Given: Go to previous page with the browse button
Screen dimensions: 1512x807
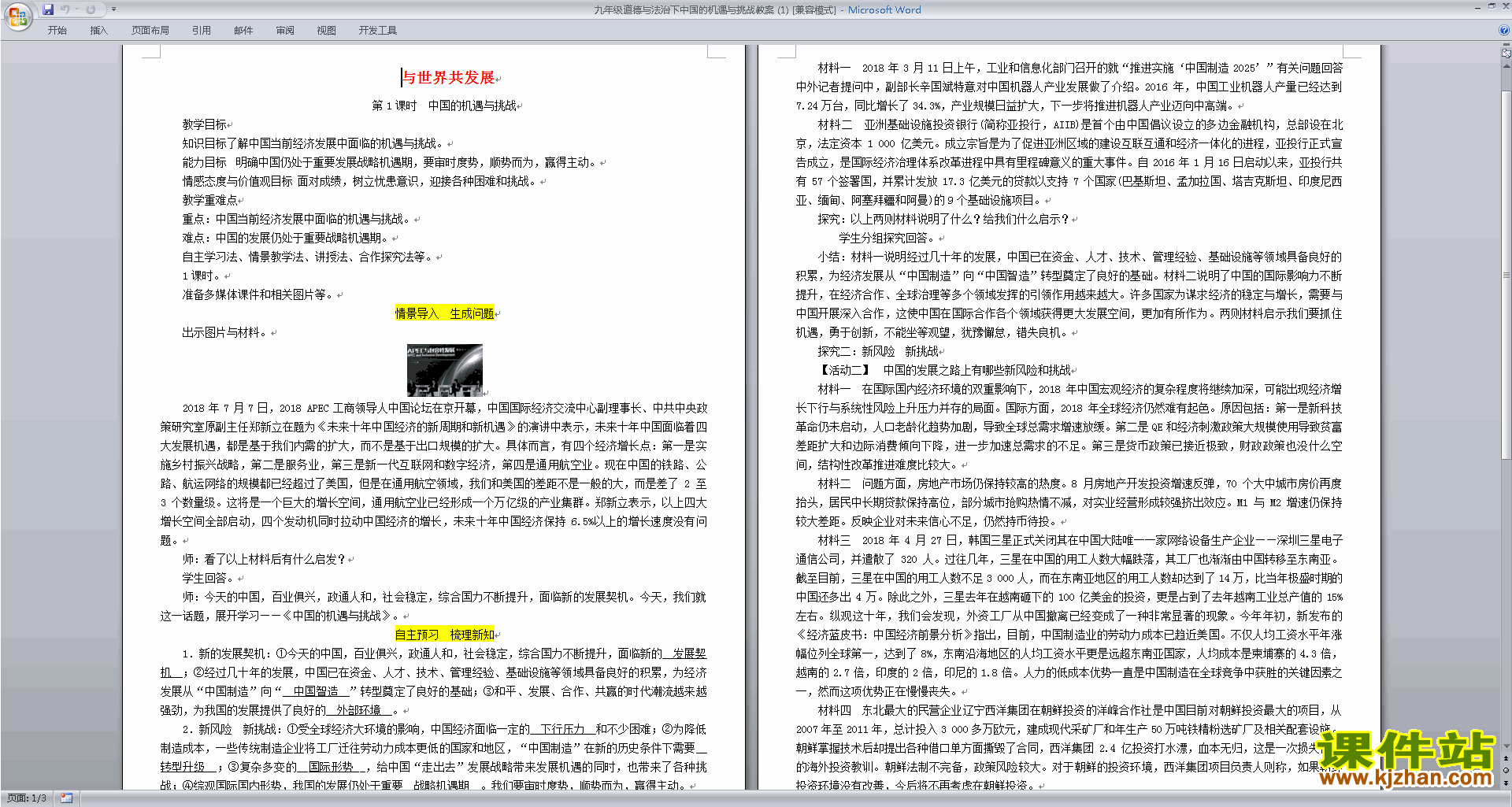Looking at the screenshot, I should click(1506, 758).
